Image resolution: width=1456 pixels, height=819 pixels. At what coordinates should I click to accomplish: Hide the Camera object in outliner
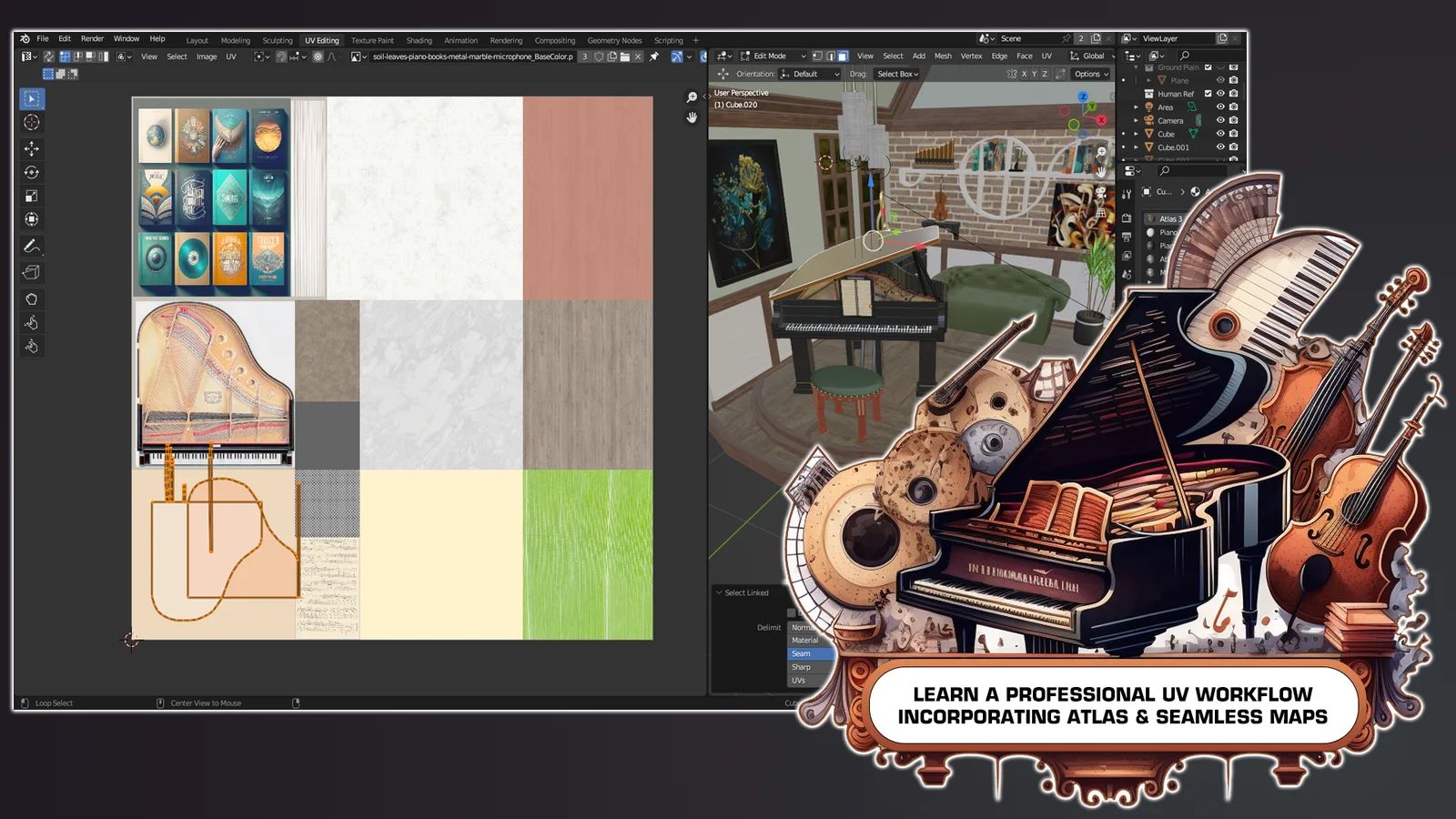[x=1220, y=120]
